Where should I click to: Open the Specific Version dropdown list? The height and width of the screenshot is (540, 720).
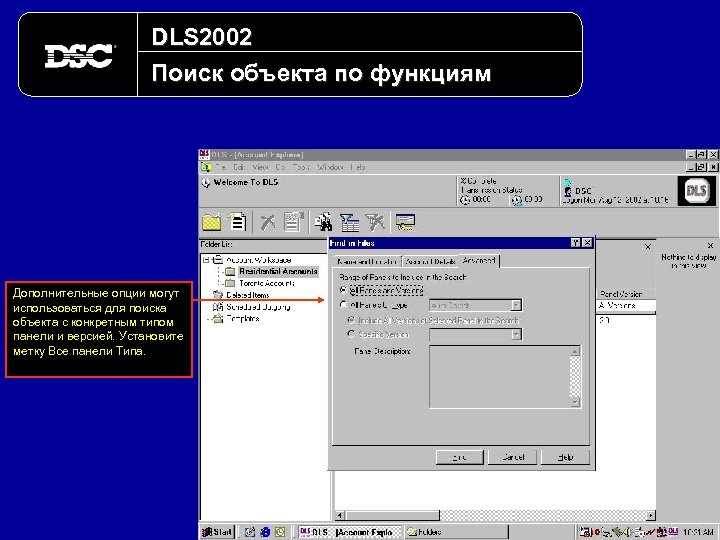coord(516,334)
